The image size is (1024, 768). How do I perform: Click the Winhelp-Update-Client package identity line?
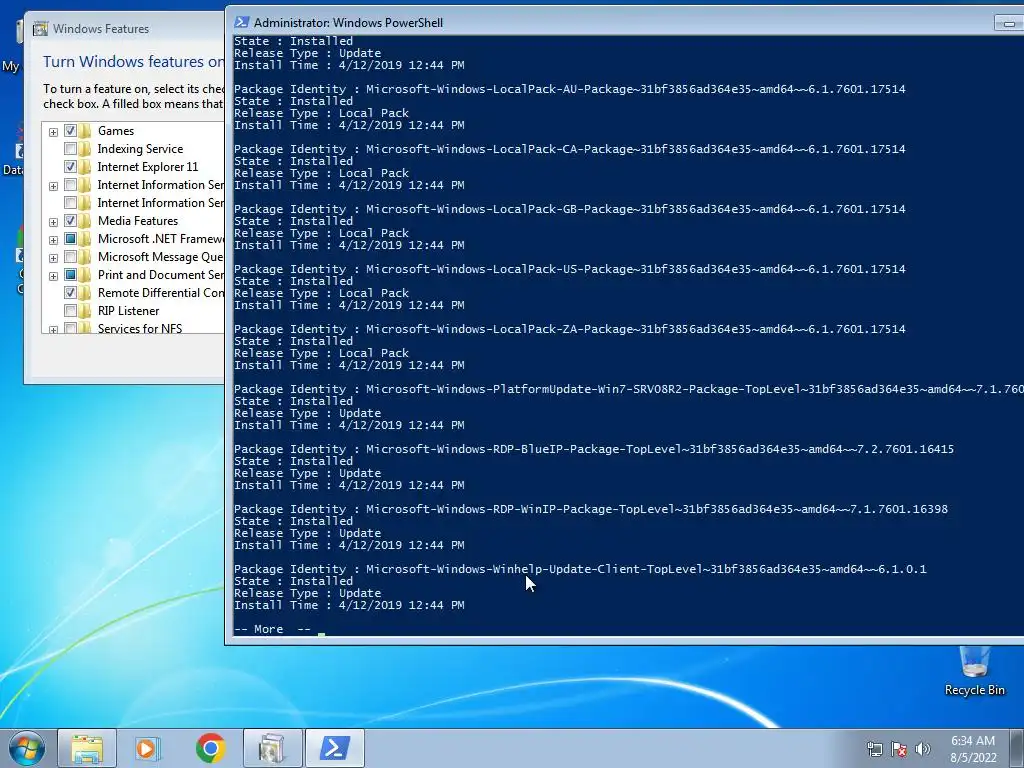(580, 569)
